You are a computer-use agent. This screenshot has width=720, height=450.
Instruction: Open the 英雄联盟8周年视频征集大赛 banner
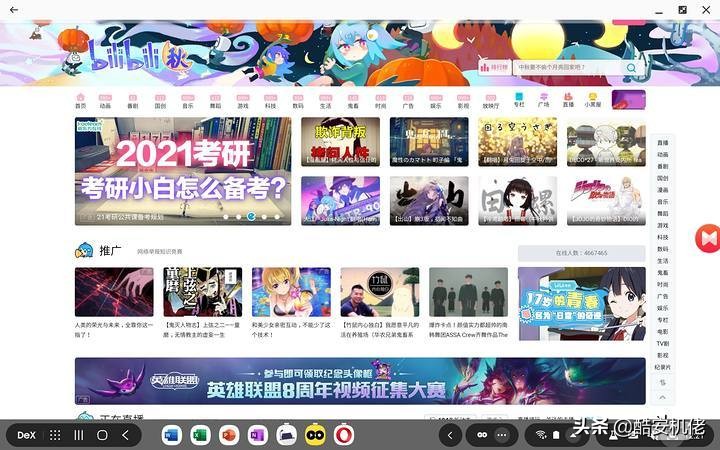pyautogui.click(x=360, y=381)
